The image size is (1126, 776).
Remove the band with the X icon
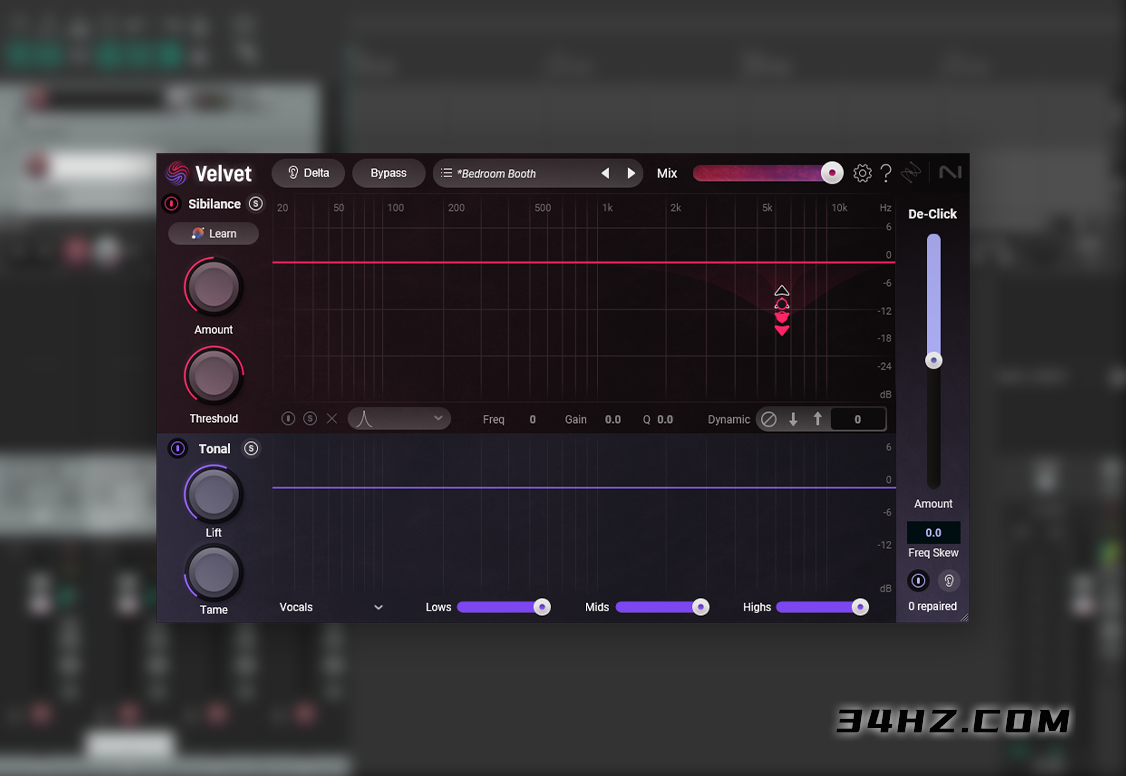point(332,419)
